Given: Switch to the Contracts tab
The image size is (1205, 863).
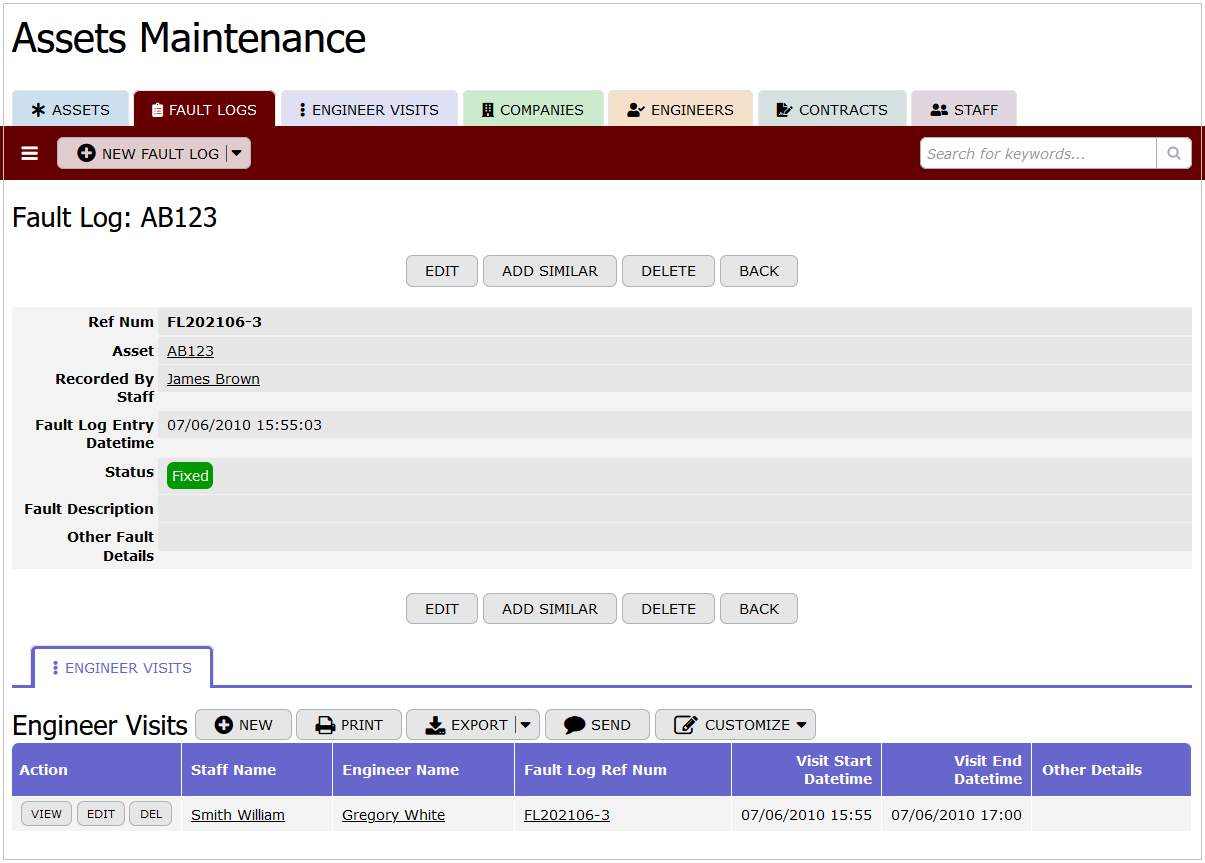Looking at the screenshot, I should [832, 110].
